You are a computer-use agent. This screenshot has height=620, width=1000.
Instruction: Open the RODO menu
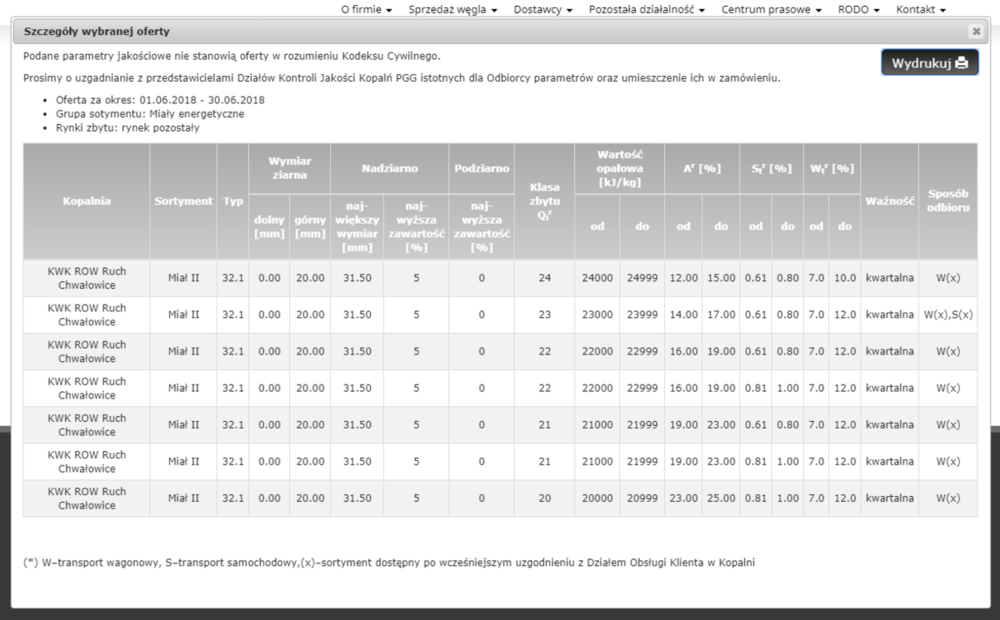(x=859, y=9)
